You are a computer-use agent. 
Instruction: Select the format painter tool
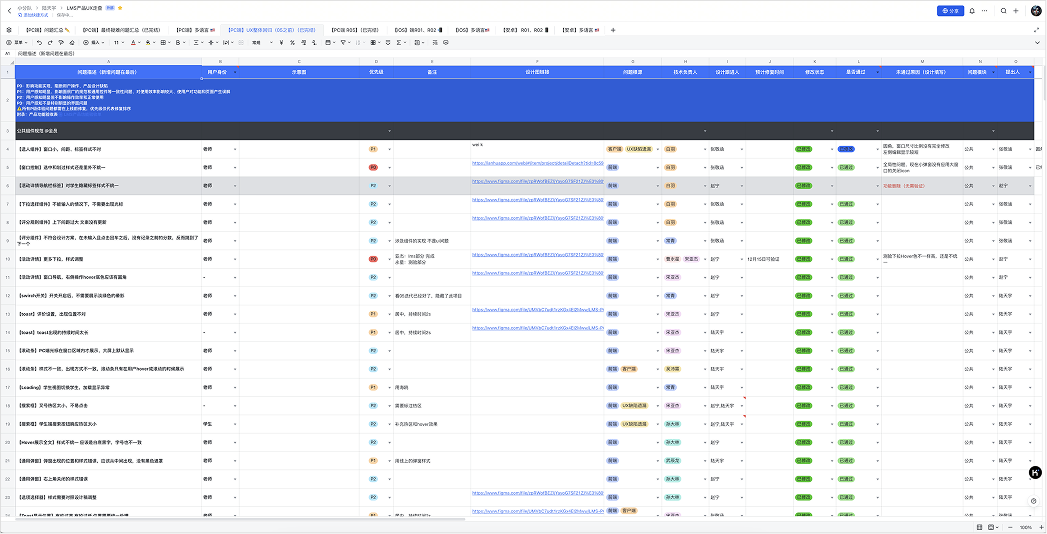(61, 42)
